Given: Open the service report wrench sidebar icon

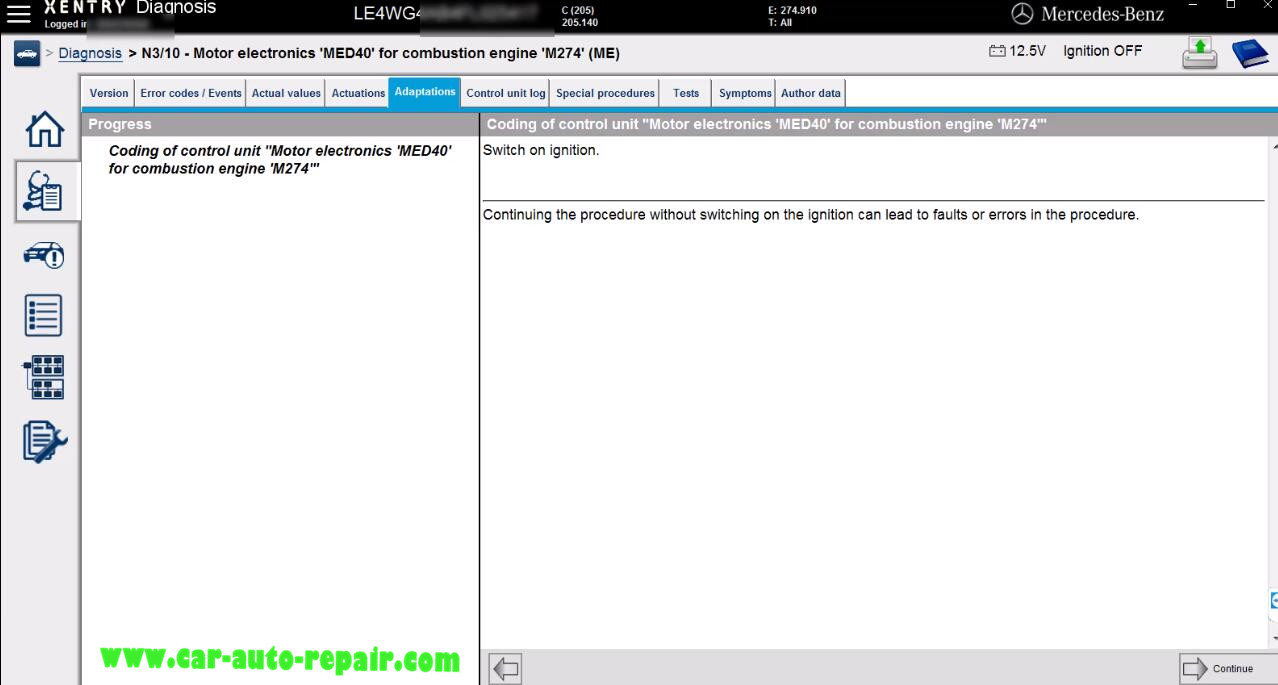Looking at the screenshot, I should tap(44, 440).
